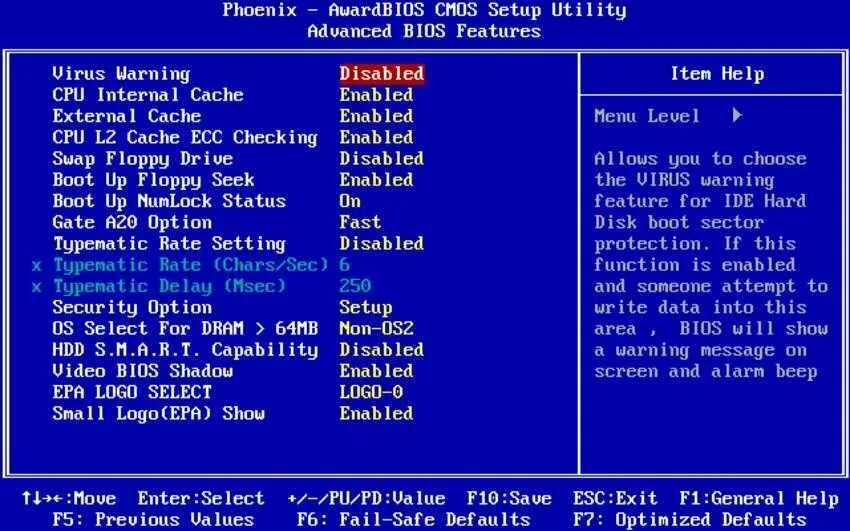Click the Item Help panel header
The width and height of the screenshot is (850, 531).
pyautogui.click(x=717, y=74)
